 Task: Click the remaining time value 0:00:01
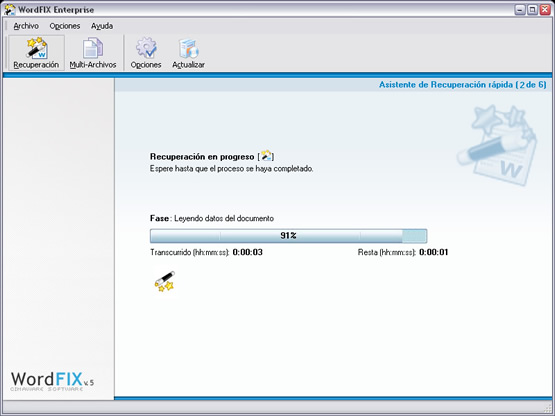pos(434,252)
